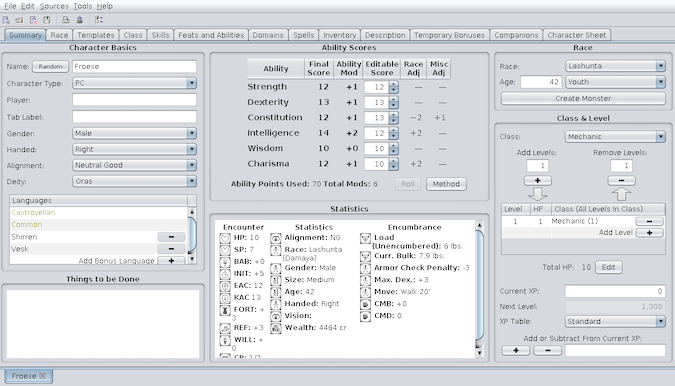Click the Save character toolbar icon
The height and width of the screenshot is (386, 675).
(46, 20)
